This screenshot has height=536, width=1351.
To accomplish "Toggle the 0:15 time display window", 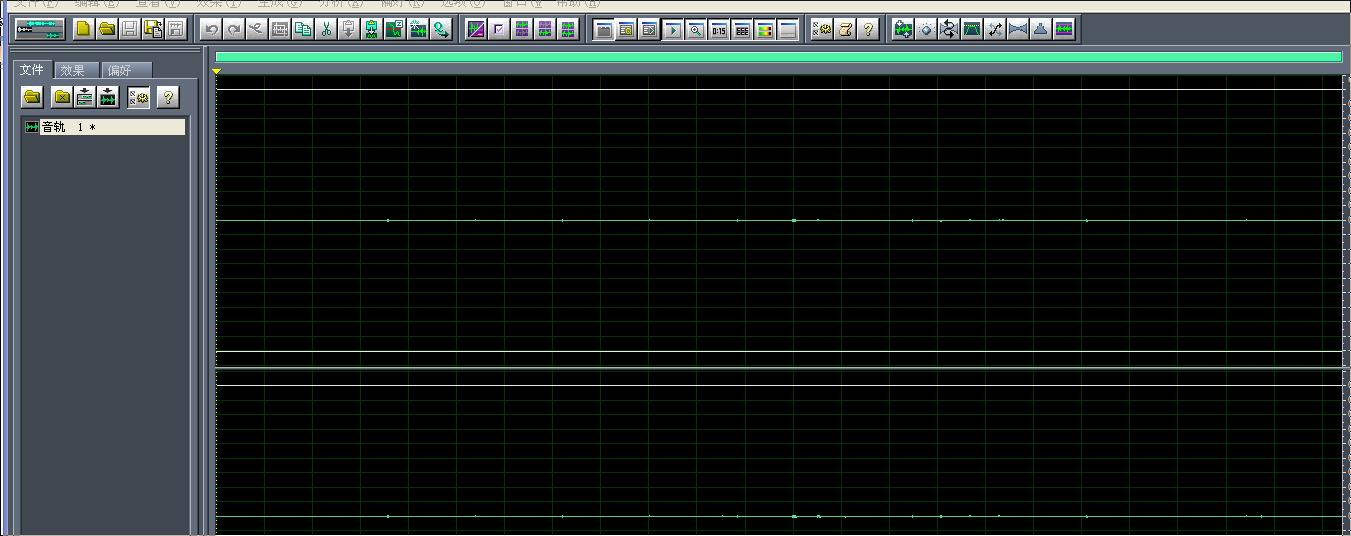I will (x=718, y=29).
